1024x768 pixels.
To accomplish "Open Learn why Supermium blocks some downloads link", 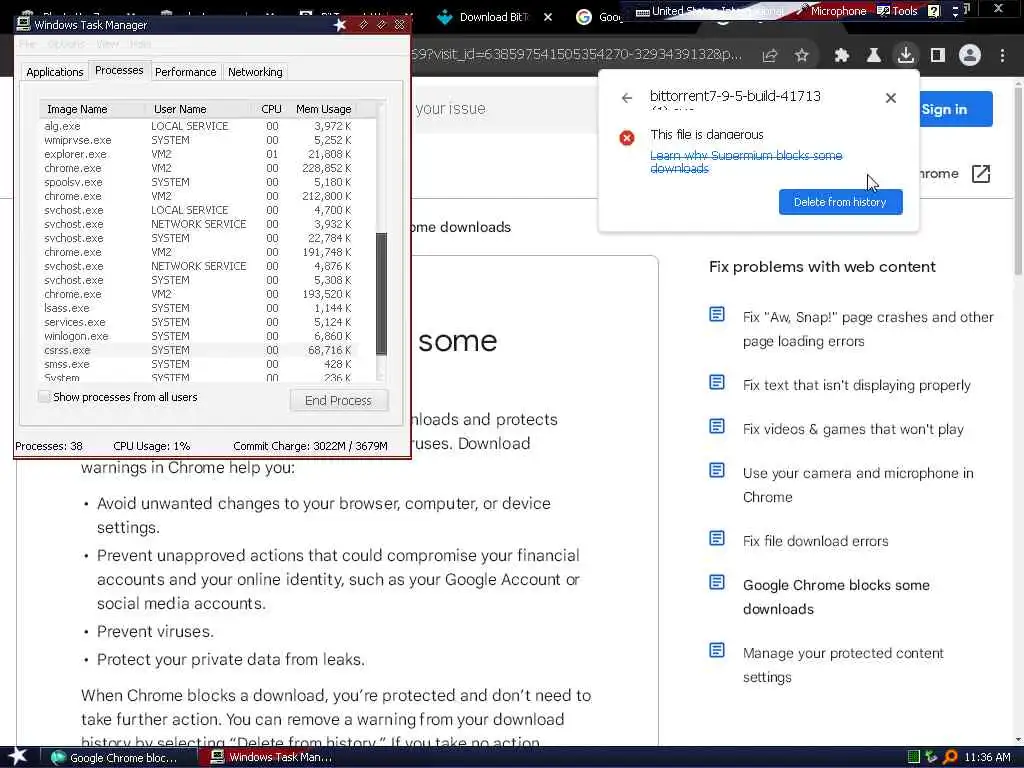I will [746, 162].
